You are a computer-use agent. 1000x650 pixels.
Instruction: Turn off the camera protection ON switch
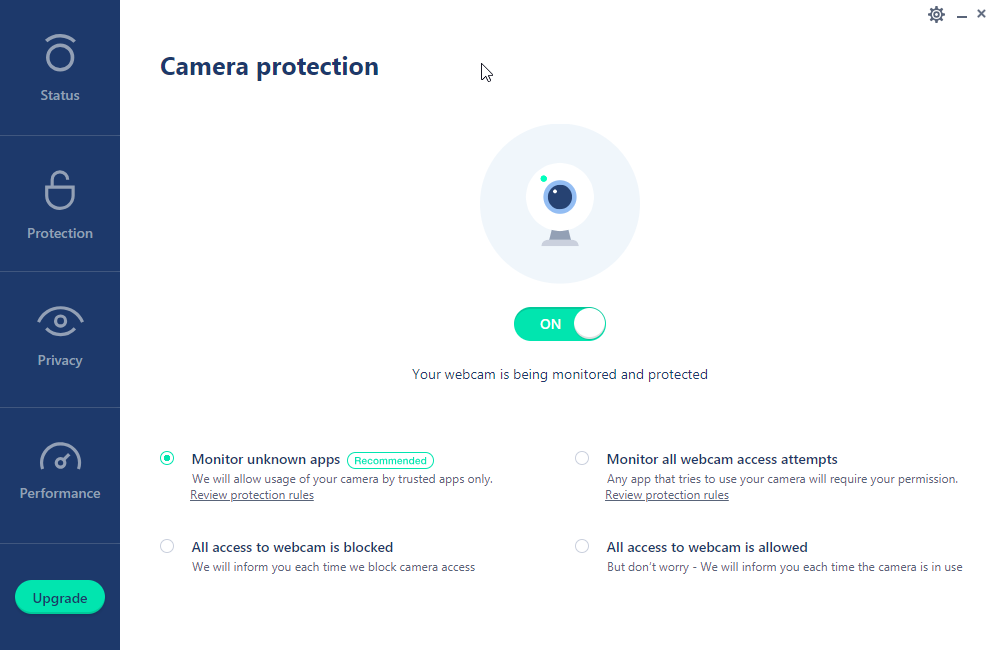560,324
